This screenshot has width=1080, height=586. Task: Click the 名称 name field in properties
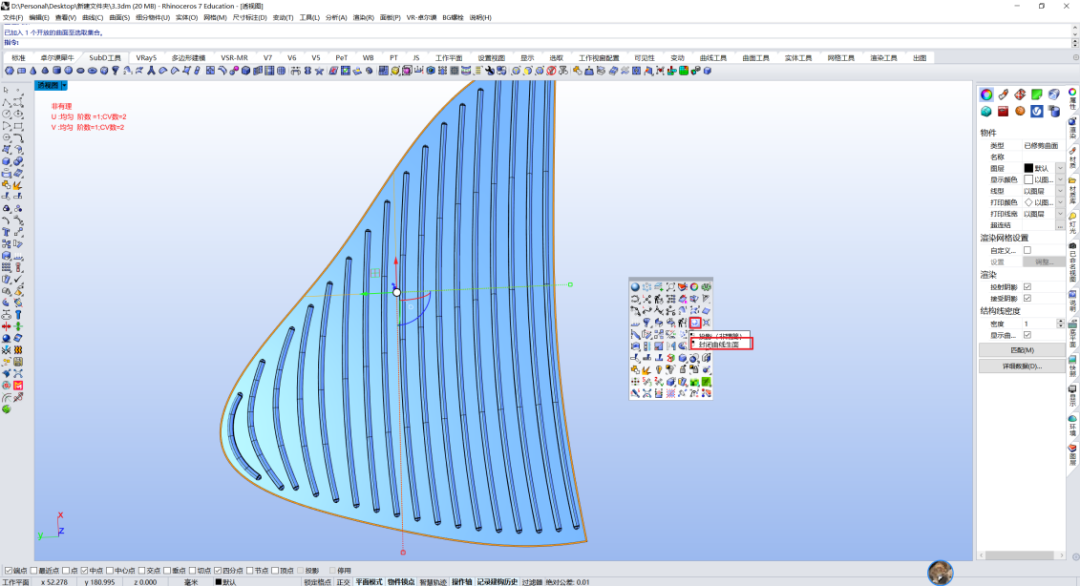(x=1043, y=157)
